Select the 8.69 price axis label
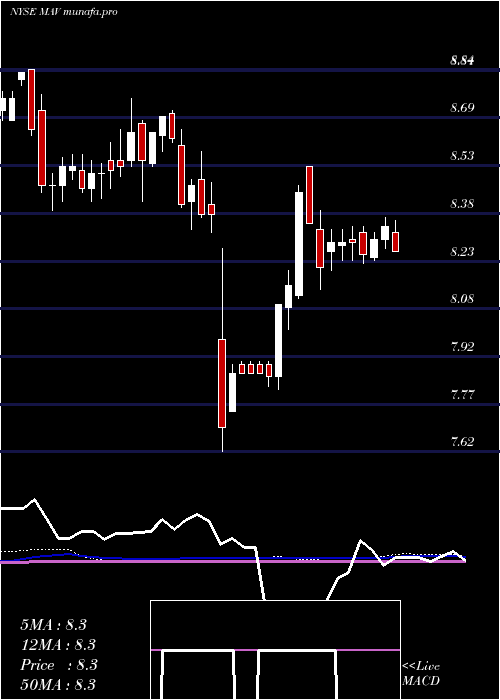The height and width of the screenshot is (700, 500). pyautogui.click(x=462, y=108)
